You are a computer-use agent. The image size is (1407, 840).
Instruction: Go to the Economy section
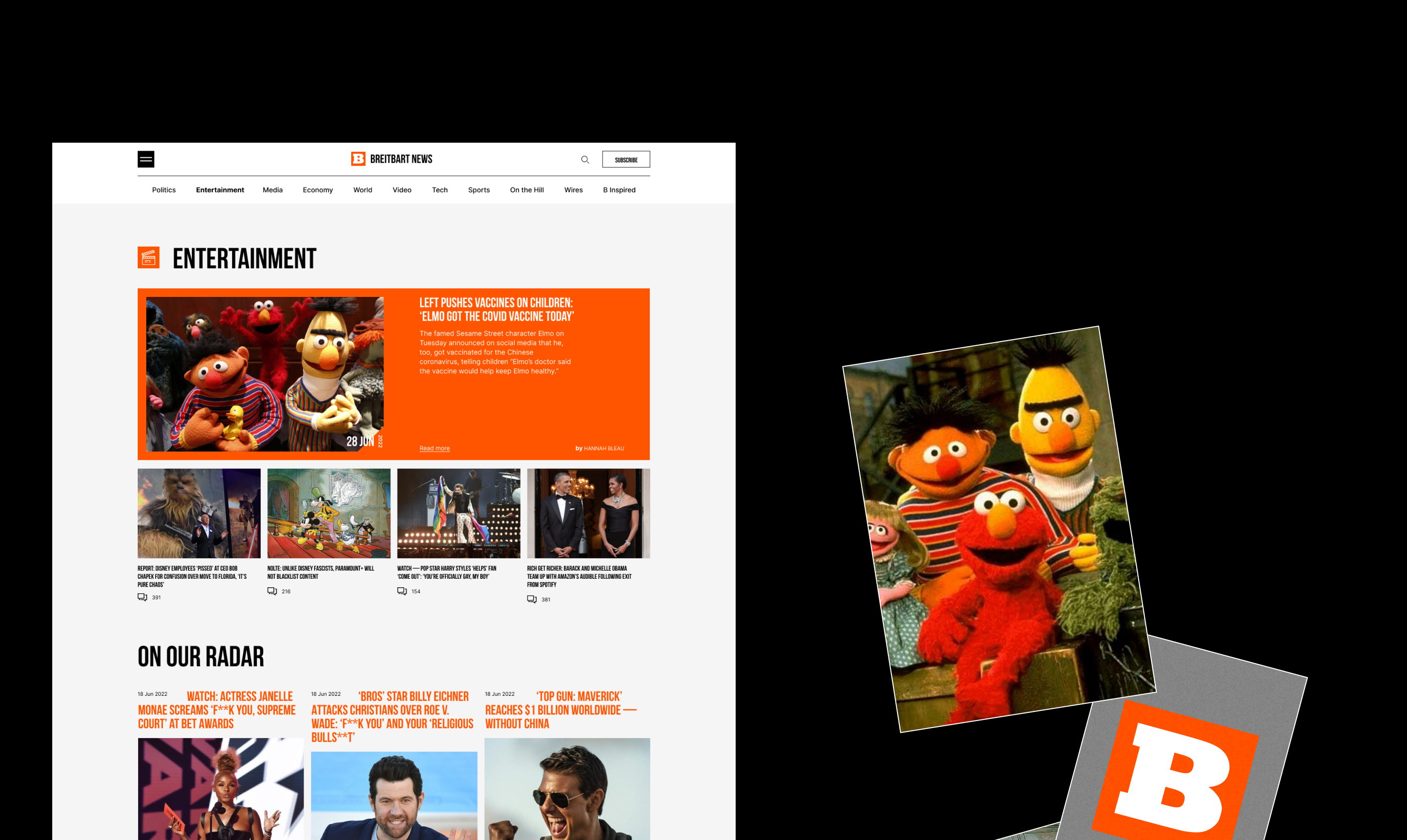pos(318,190)
